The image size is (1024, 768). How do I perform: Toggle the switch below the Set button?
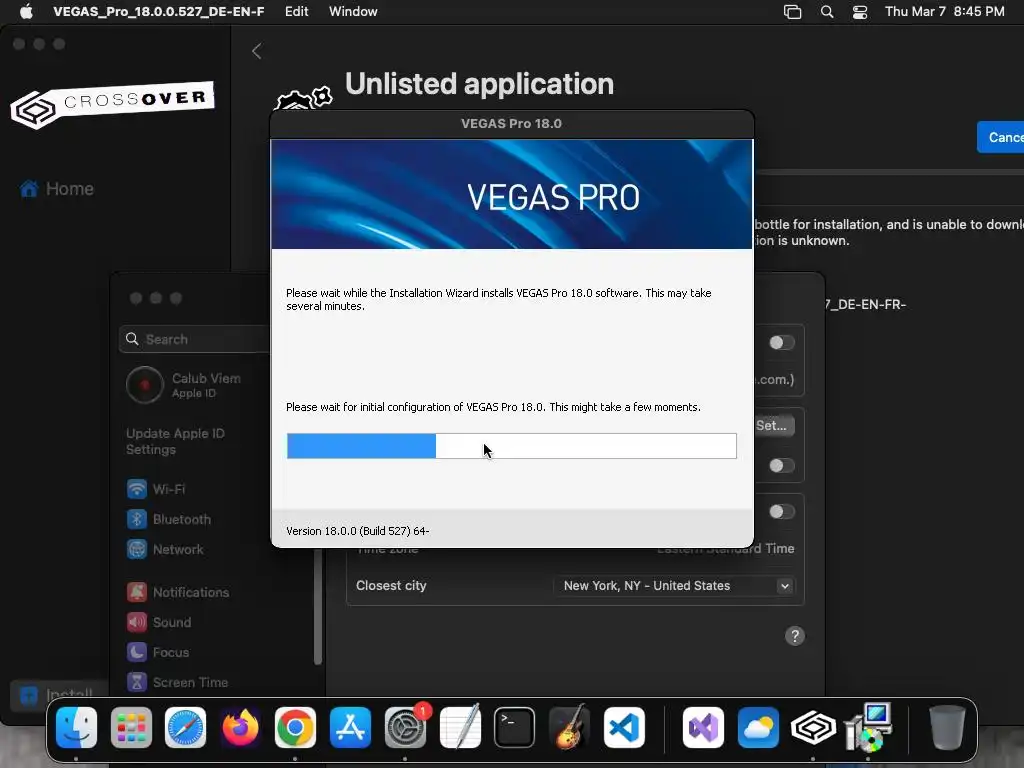pyautogui.click(x=781, y=465)
